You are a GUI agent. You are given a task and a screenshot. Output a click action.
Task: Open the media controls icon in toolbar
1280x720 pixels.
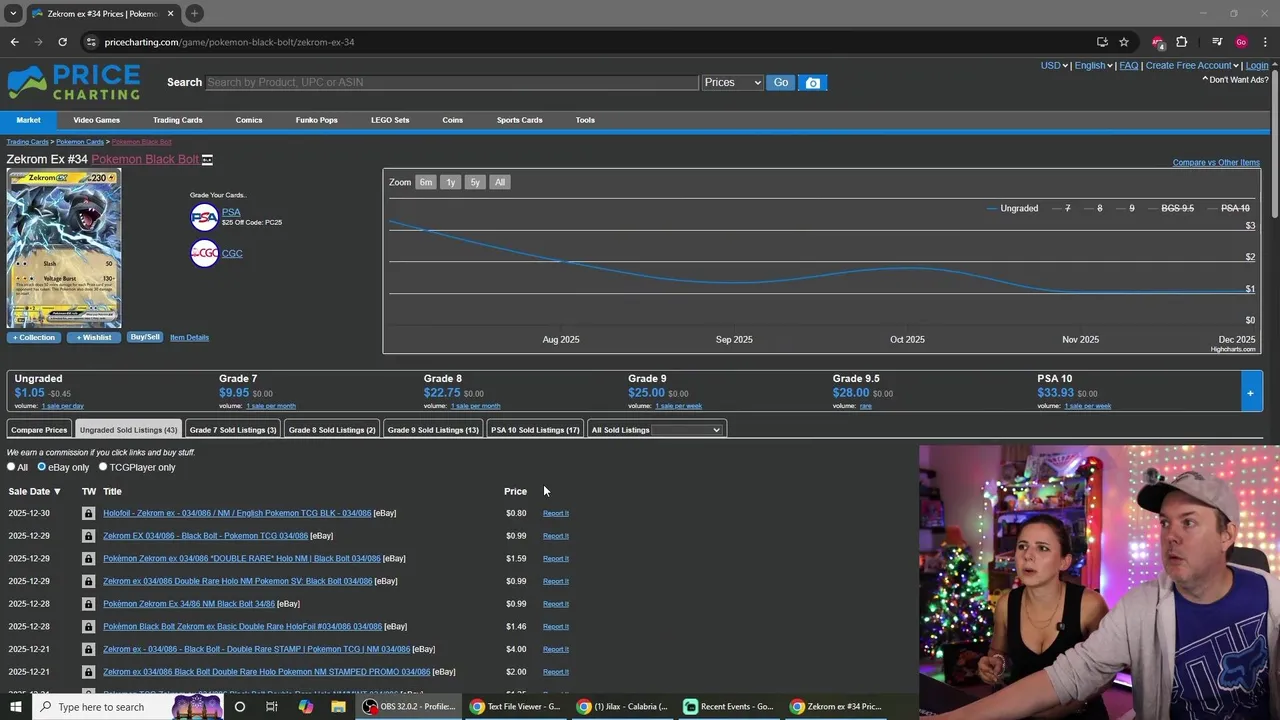pos(1217,42)
